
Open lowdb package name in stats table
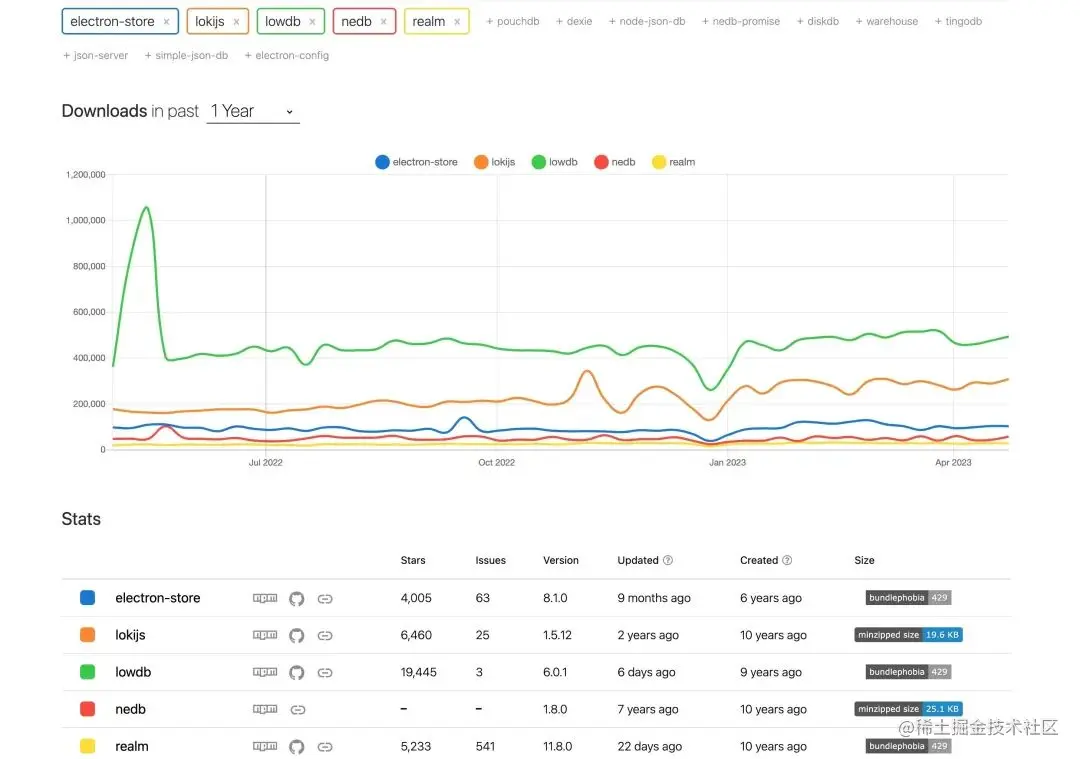(133, 672)
